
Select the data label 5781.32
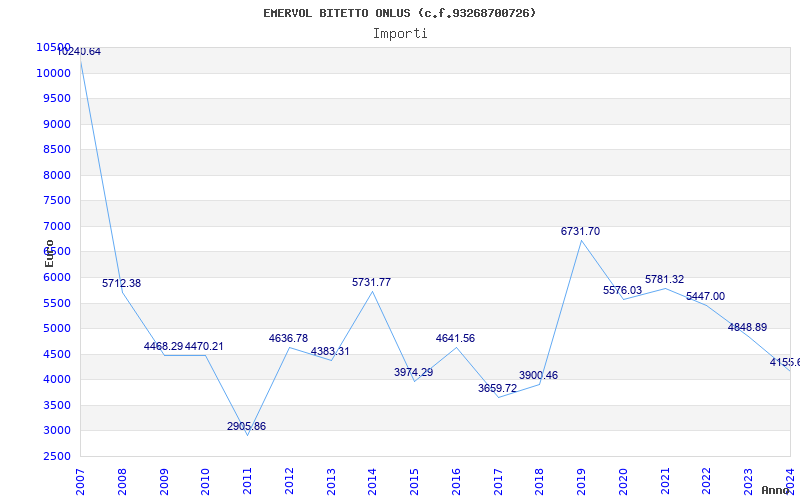pos(664,280)
